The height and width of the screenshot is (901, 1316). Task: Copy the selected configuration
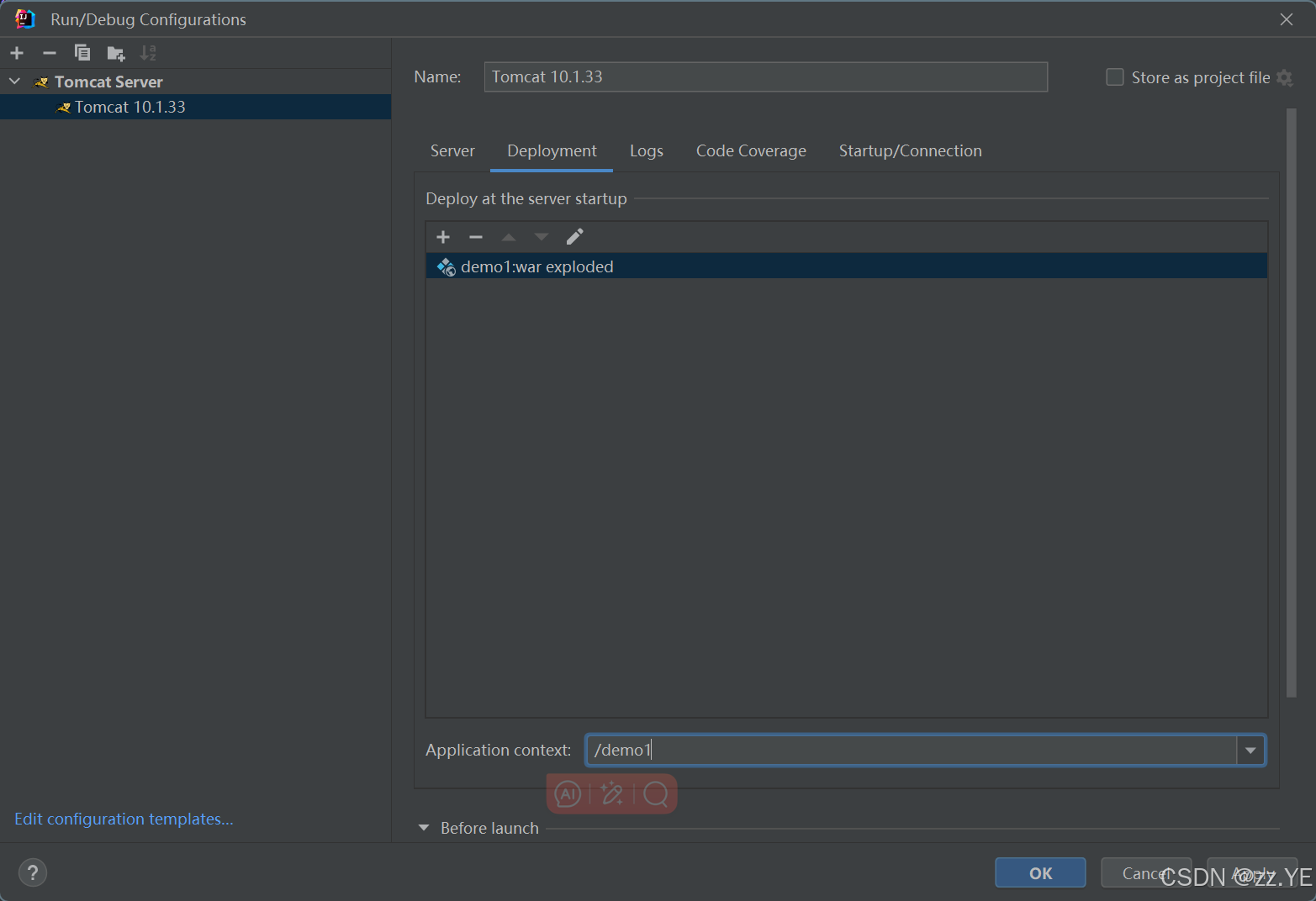(x=82, y=53)
